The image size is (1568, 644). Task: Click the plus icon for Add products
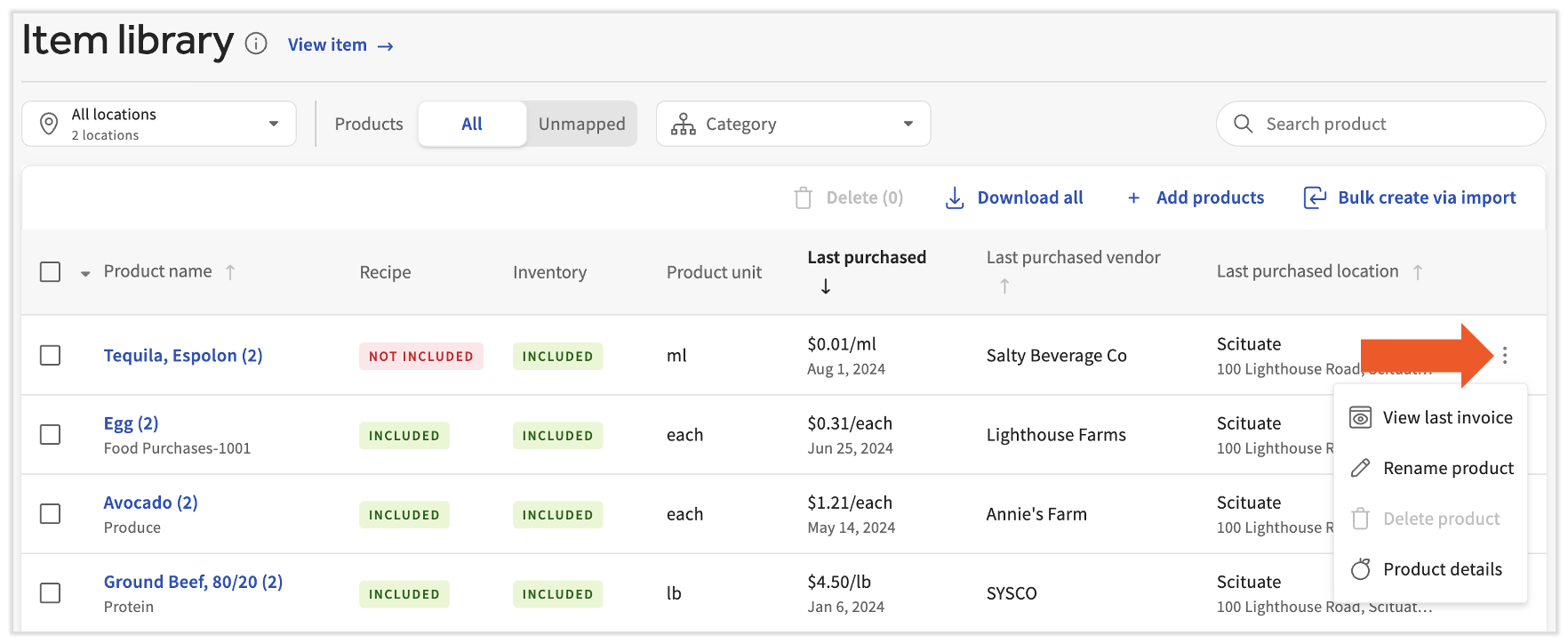(1133, 198)
